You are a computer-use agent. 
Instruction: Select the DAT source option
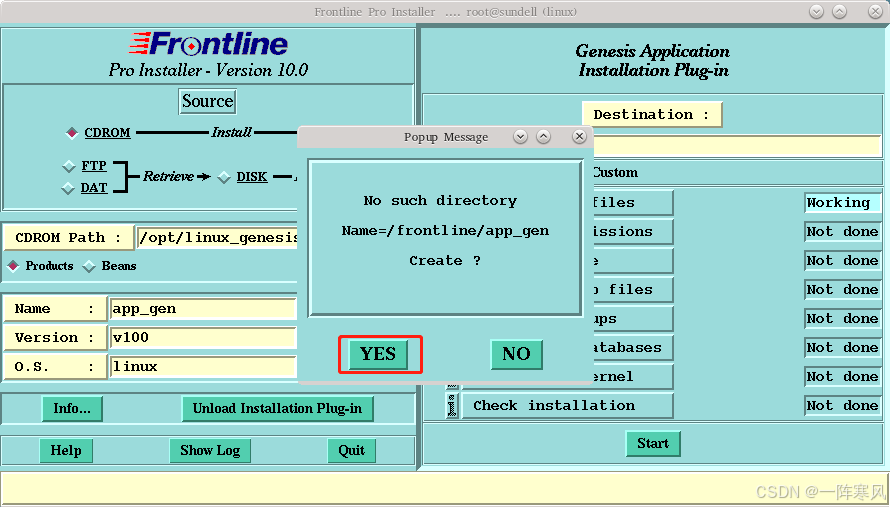coord(68,188)
